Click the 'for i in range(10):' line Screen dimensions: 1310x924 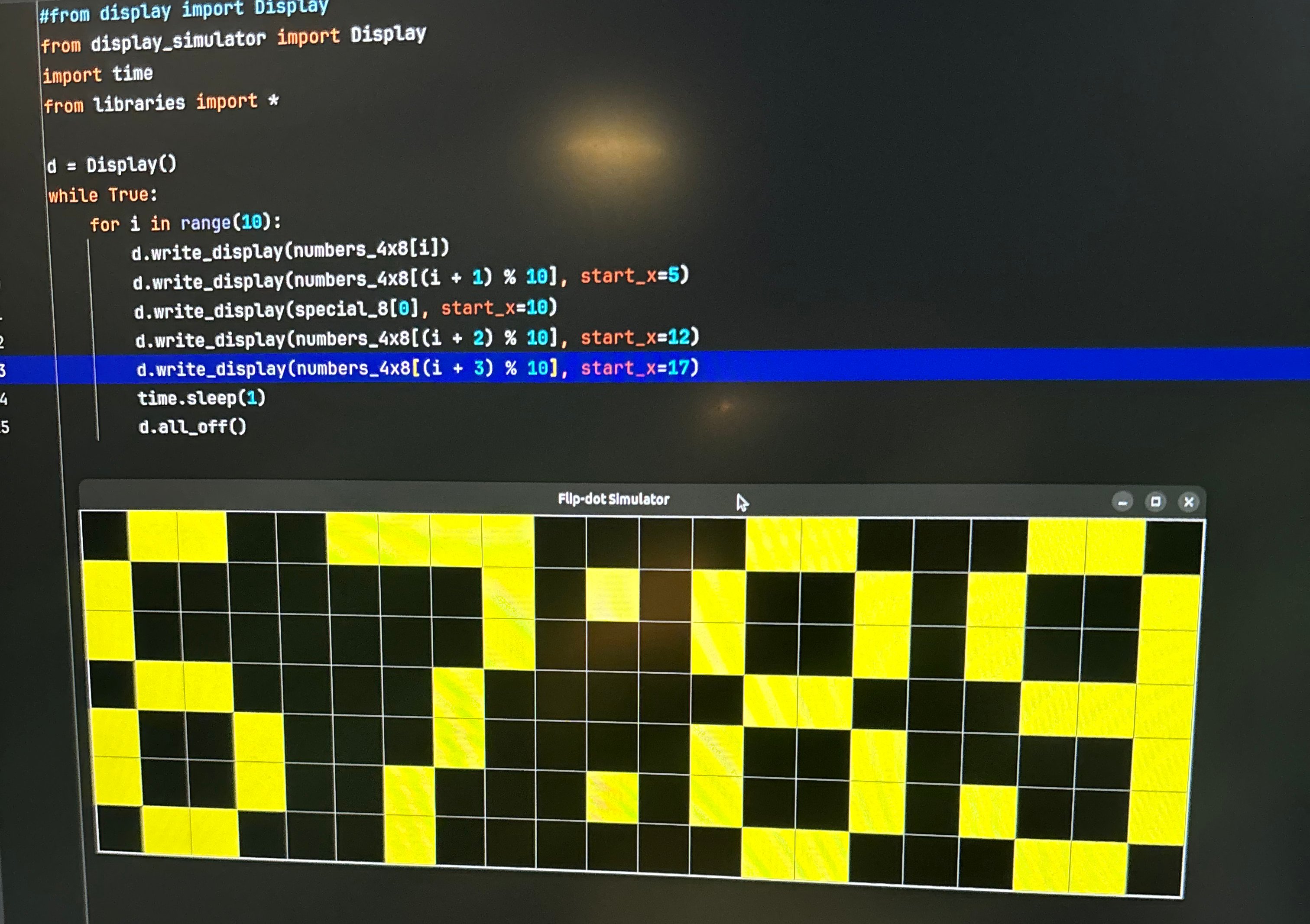click(x=185, y=223)
